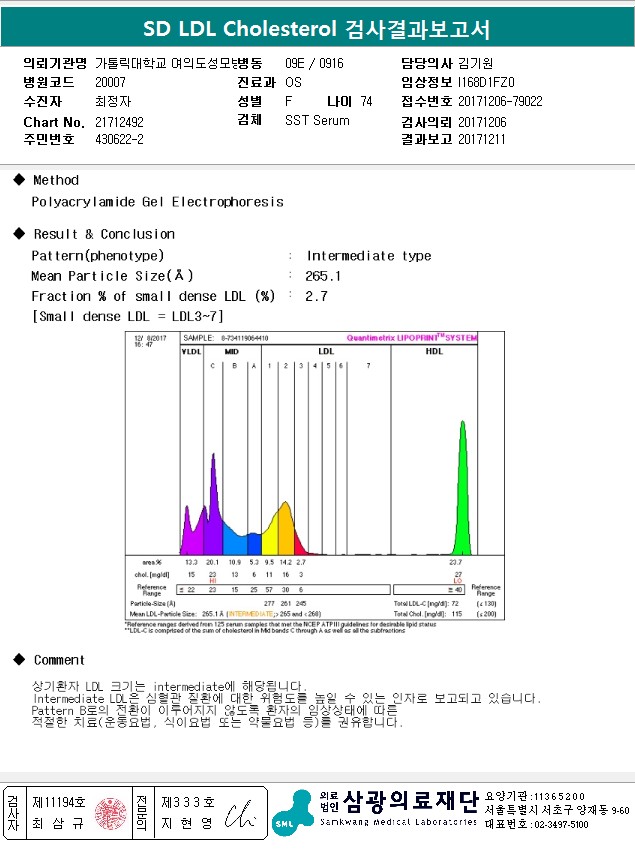Click the Pattern(phenotype) label
Viewport: 635px width, 851px height.
pyautogui.click(x=98, y=255)
